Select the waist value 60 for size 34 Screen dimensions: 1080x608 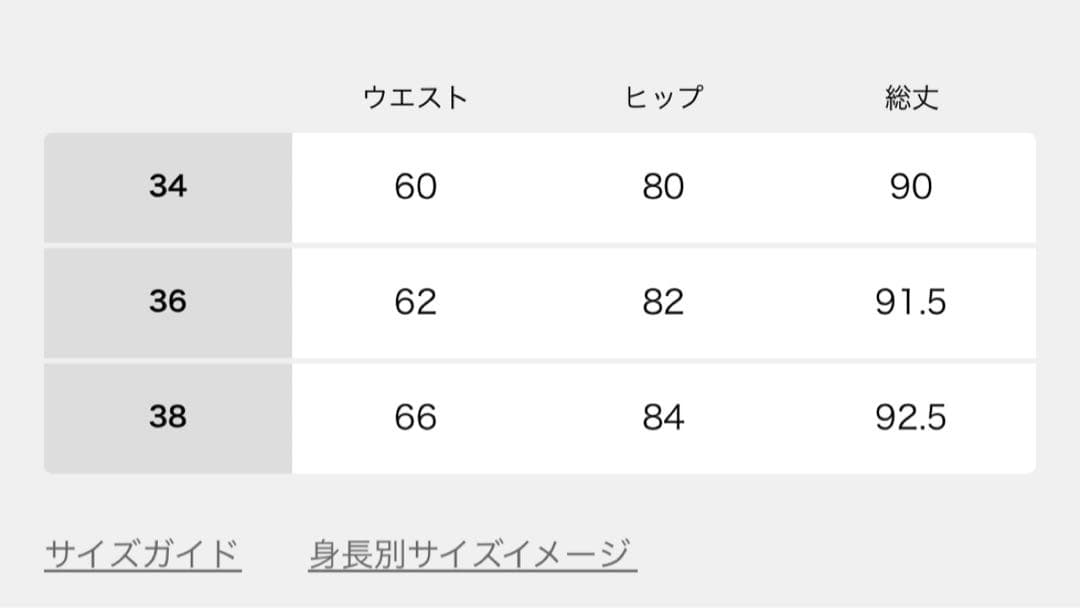point(416,187)
